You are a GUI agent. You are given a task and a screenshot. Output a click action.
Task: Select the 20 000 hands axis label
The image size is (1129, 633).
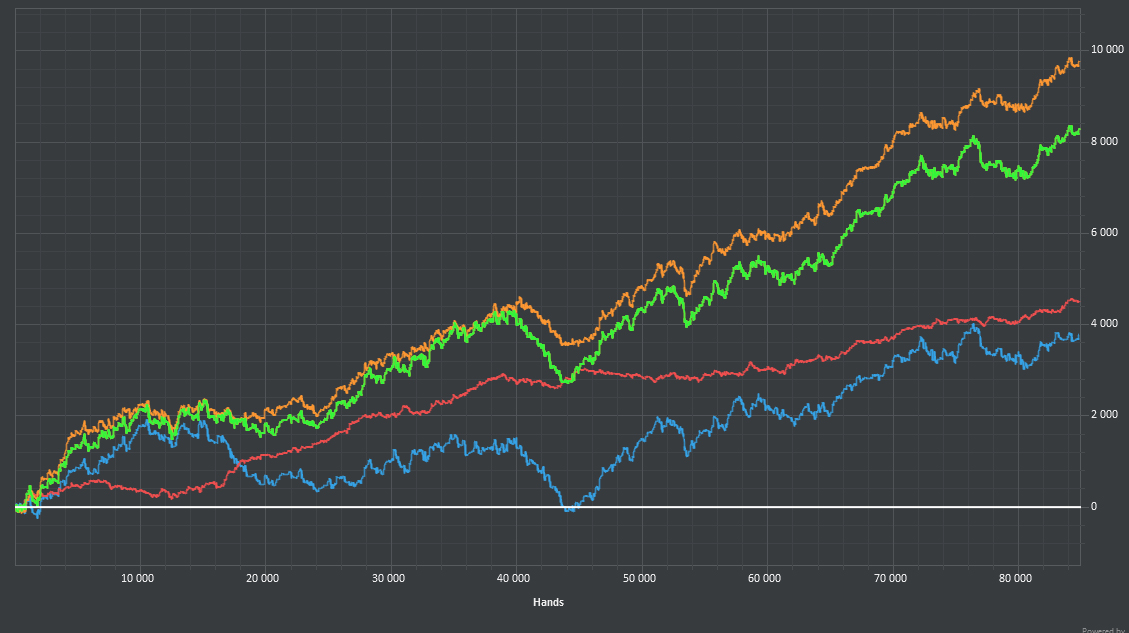(x=262, y=578)
